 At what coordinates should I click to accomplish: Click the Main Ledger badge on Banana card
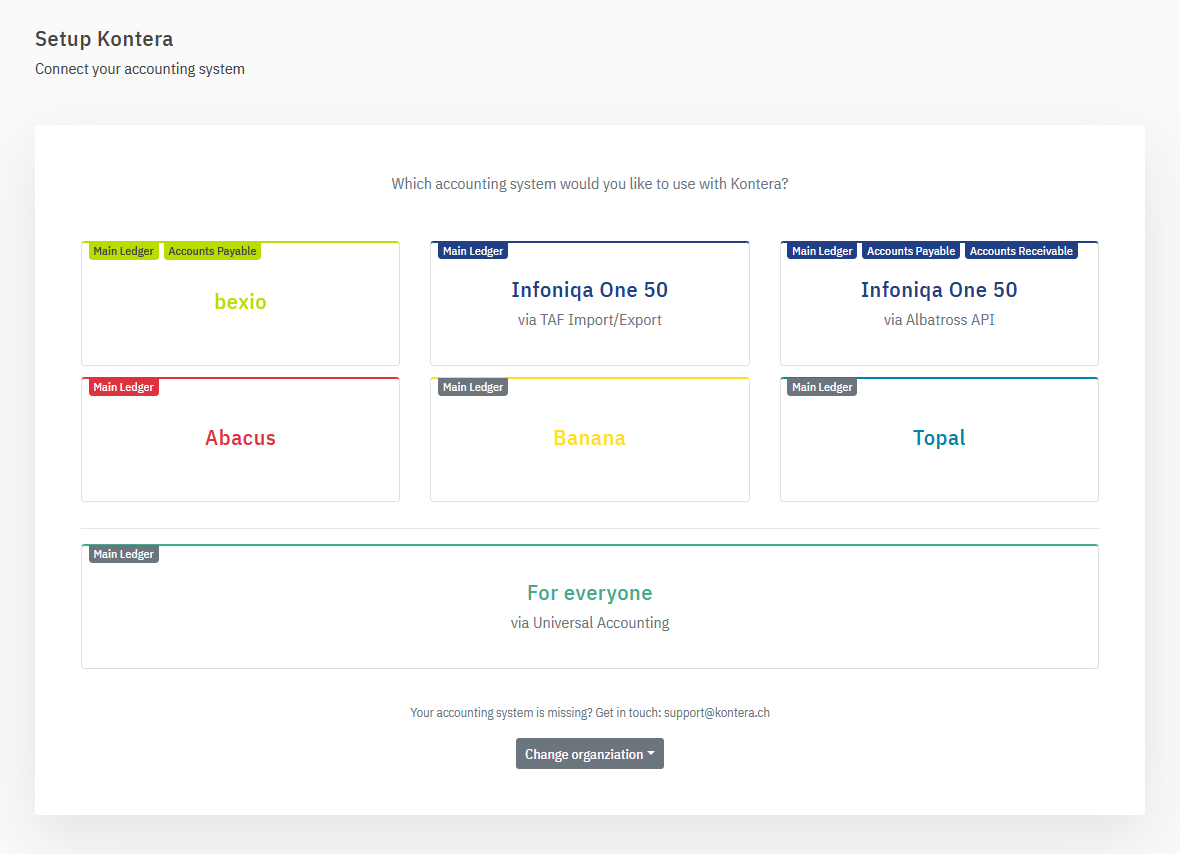point(472,387)
